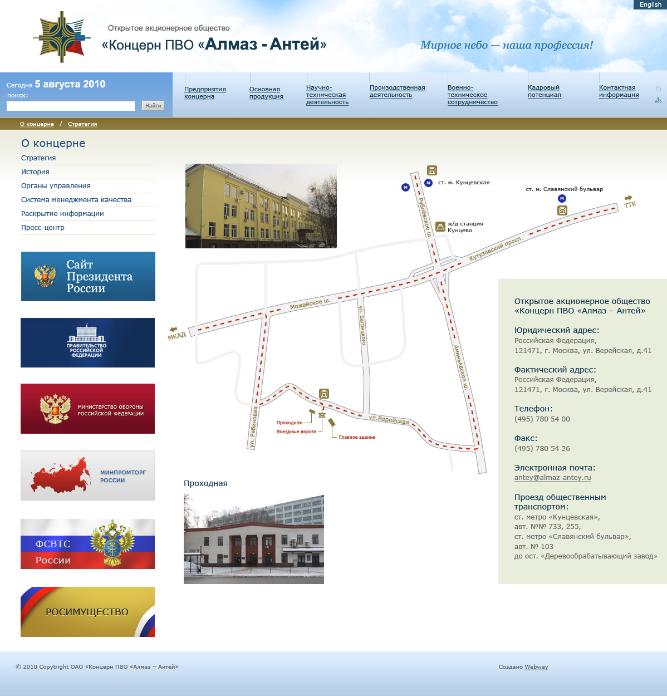Image resolution: width=667 pixels, height=696 pixels.
Task: Click the Мирное небо slogan text
Action: click(506, 45)
